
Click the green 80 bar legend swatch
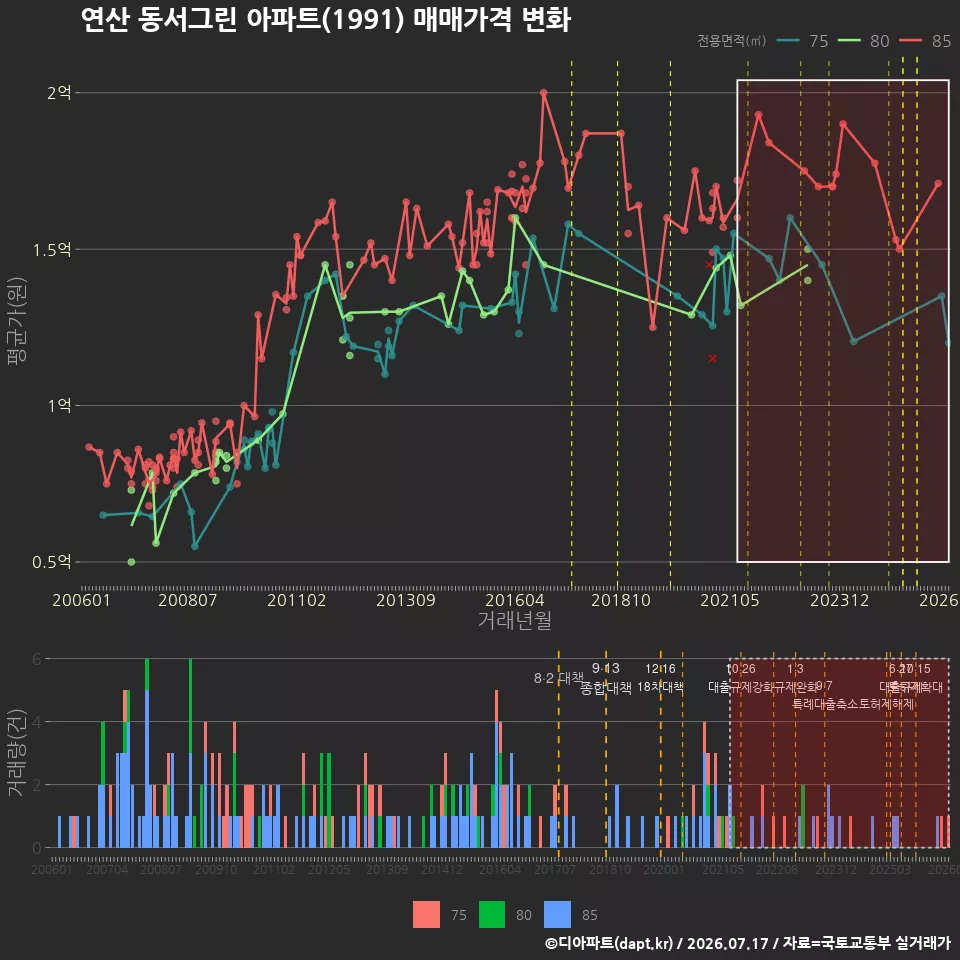492,915
